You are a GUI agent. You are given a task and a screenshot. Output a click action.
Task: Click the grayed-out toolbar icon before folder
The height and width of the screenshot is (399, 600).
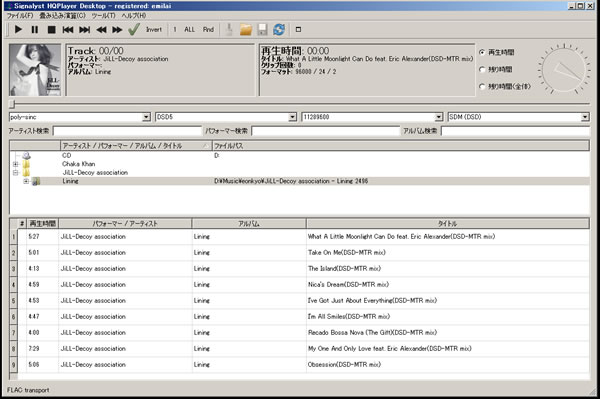point(229,29)
